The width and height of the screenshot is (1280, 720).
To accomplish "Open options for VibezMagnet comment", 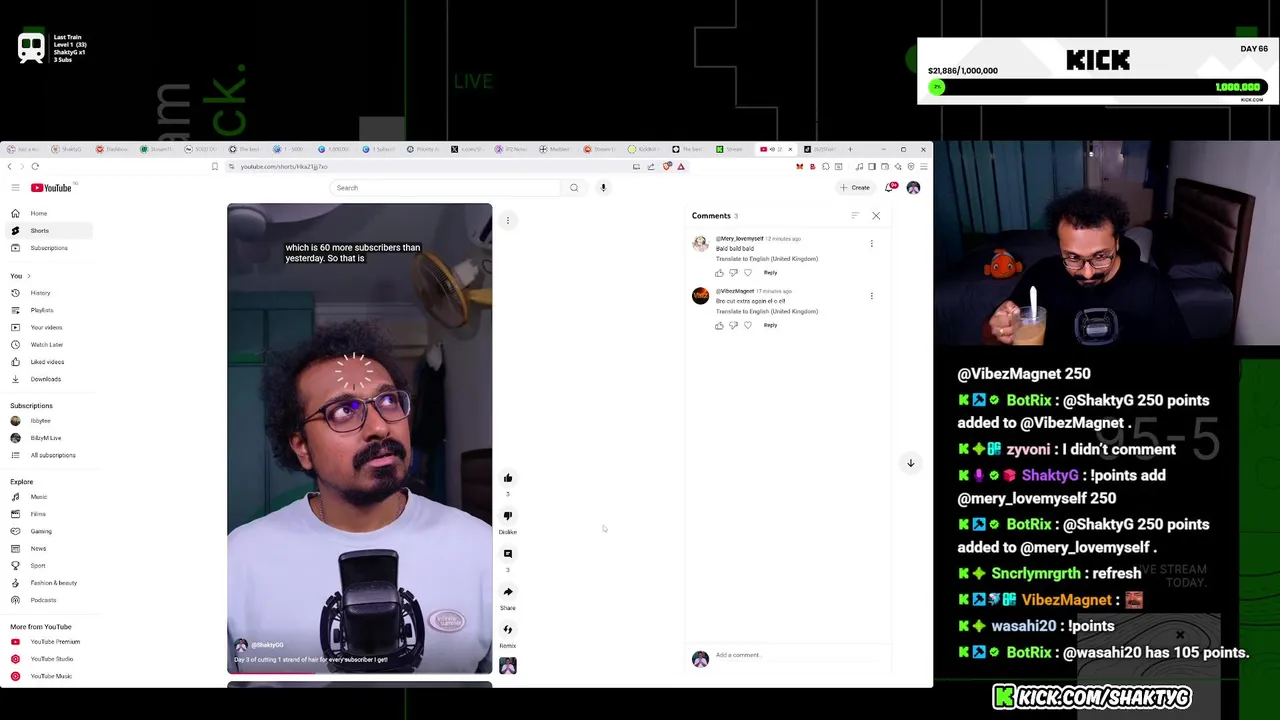I will pos(871,296).
